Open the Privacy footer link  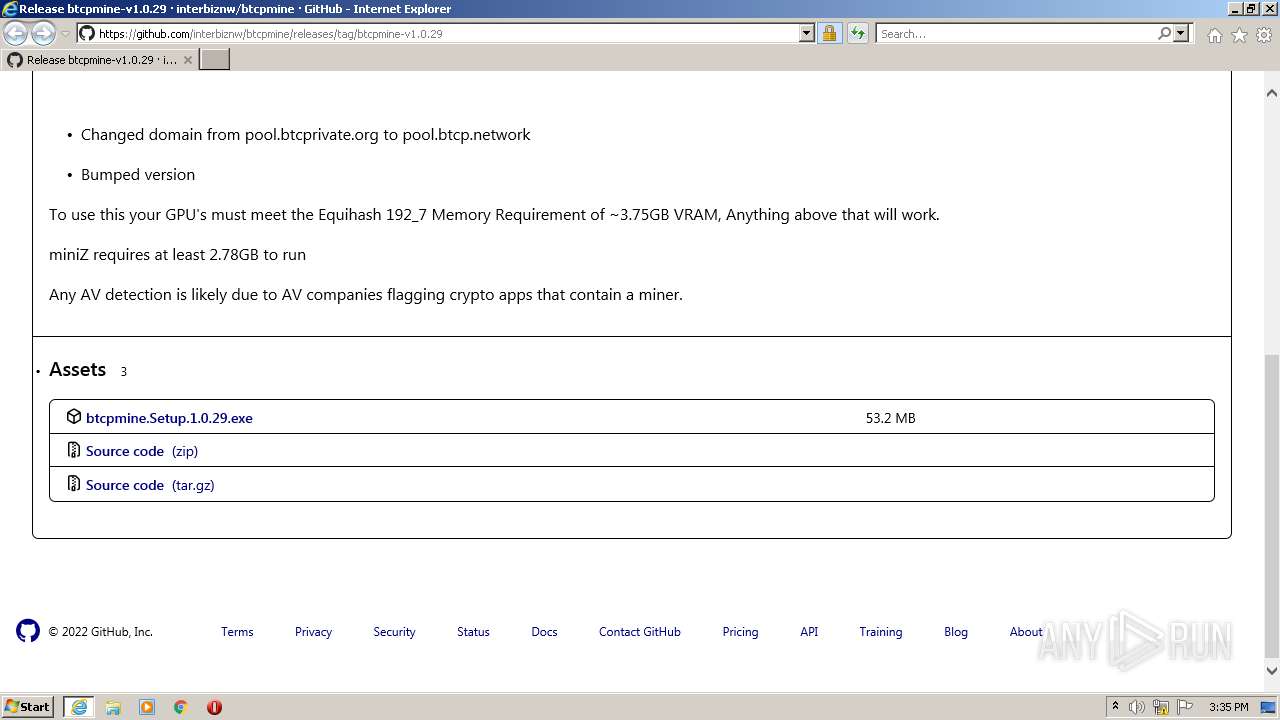click(x=313, y=632)
